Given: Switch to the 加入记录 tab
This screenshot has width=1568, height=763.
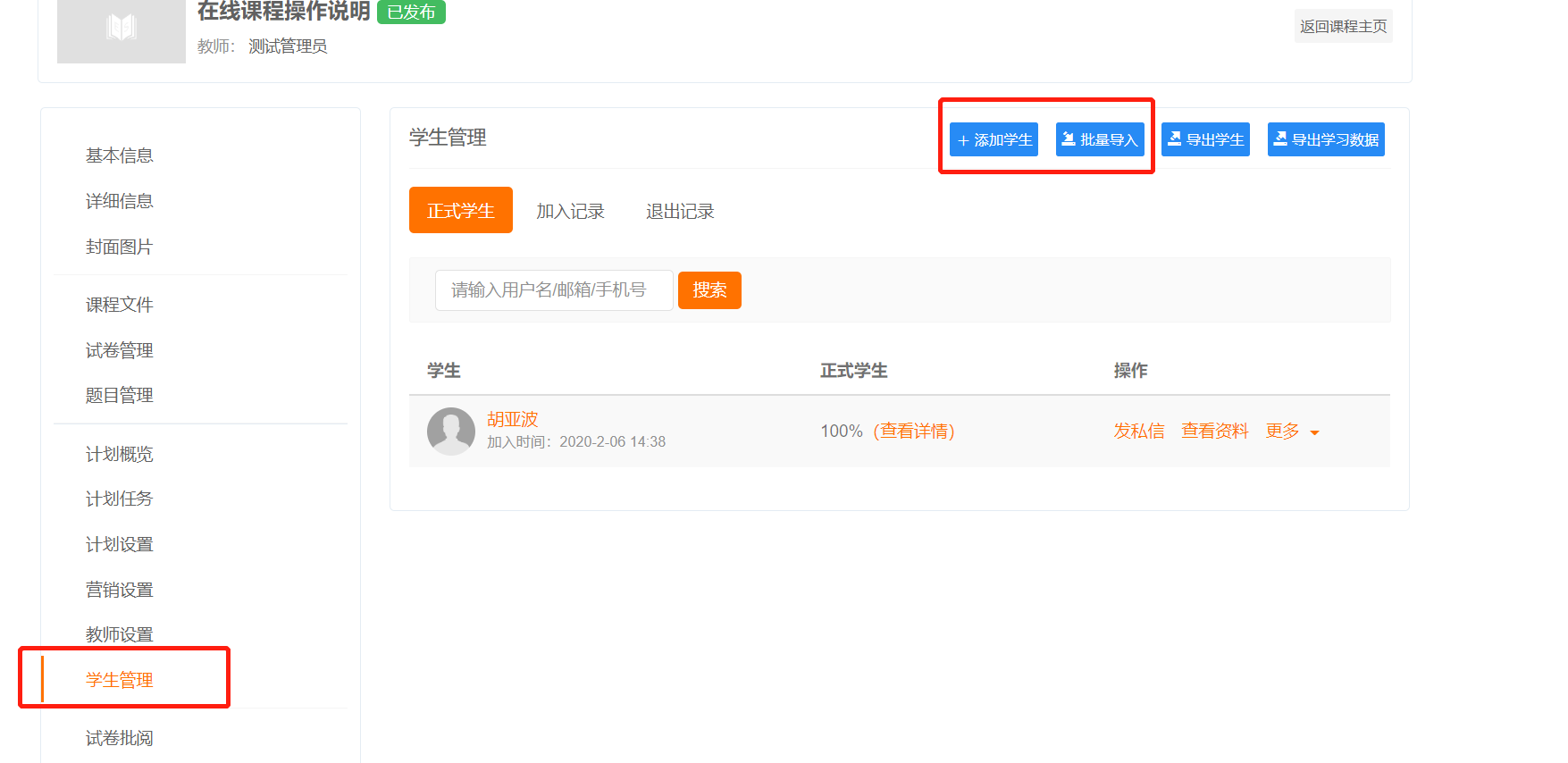Looking at the screenshot, I should pos(570,211).
